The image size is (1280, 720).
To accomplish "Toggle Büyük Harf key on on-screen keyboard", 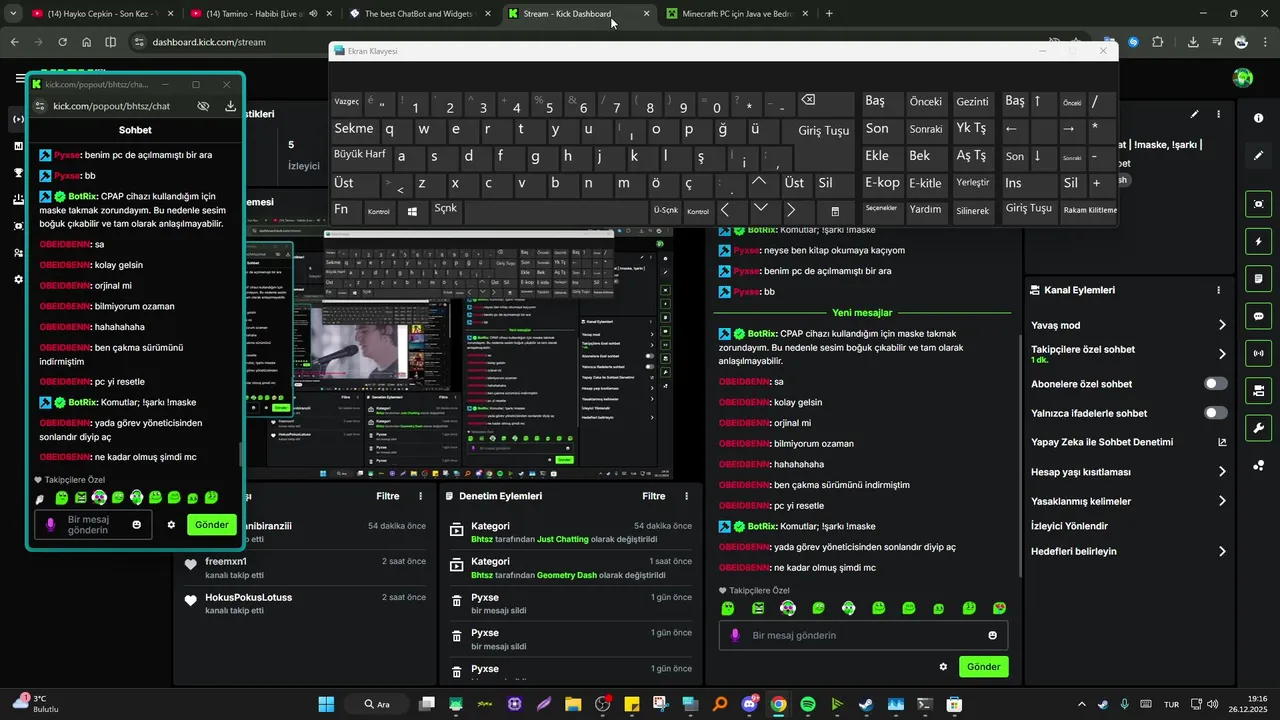I will click(x=360, y=156).
